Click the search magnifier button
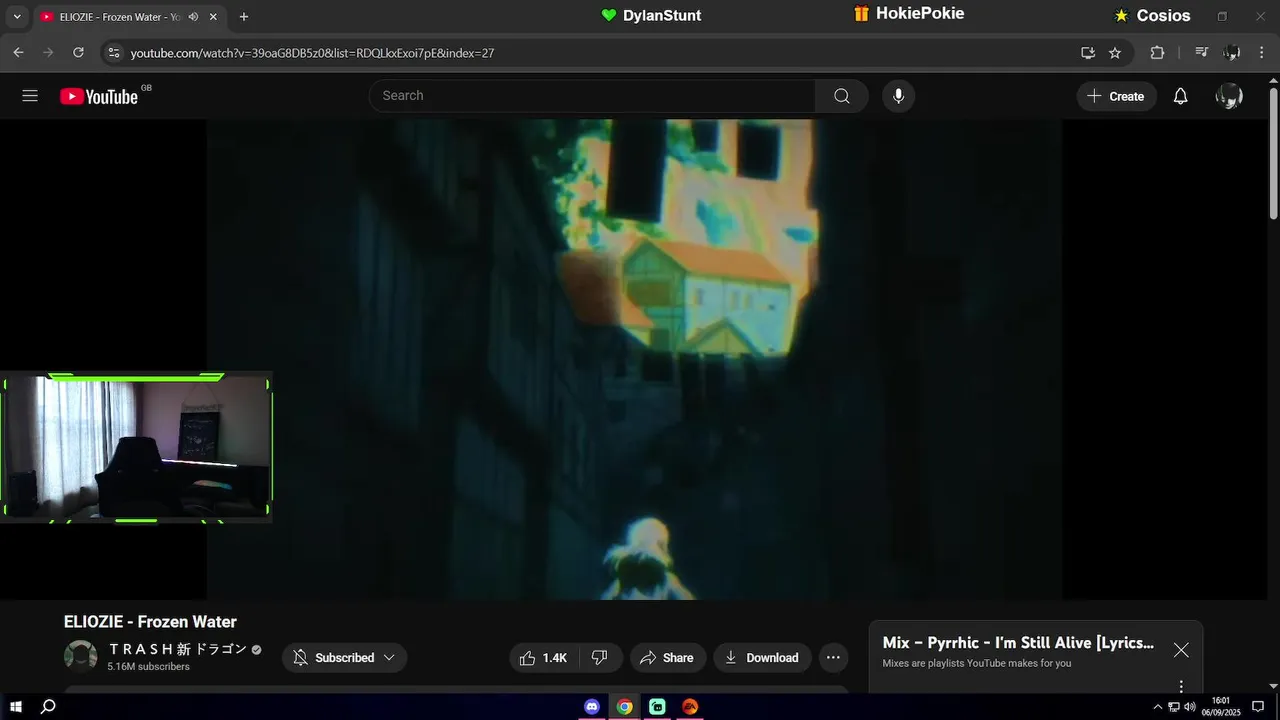This screenshot has width=1280, height=720. click(x=842, y=96)
